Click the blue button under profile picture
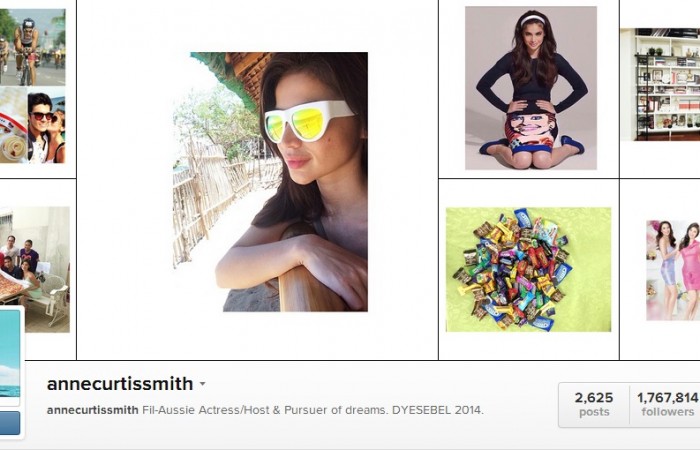700x450 pixels. pyautogui.click(x=10, y=423)
